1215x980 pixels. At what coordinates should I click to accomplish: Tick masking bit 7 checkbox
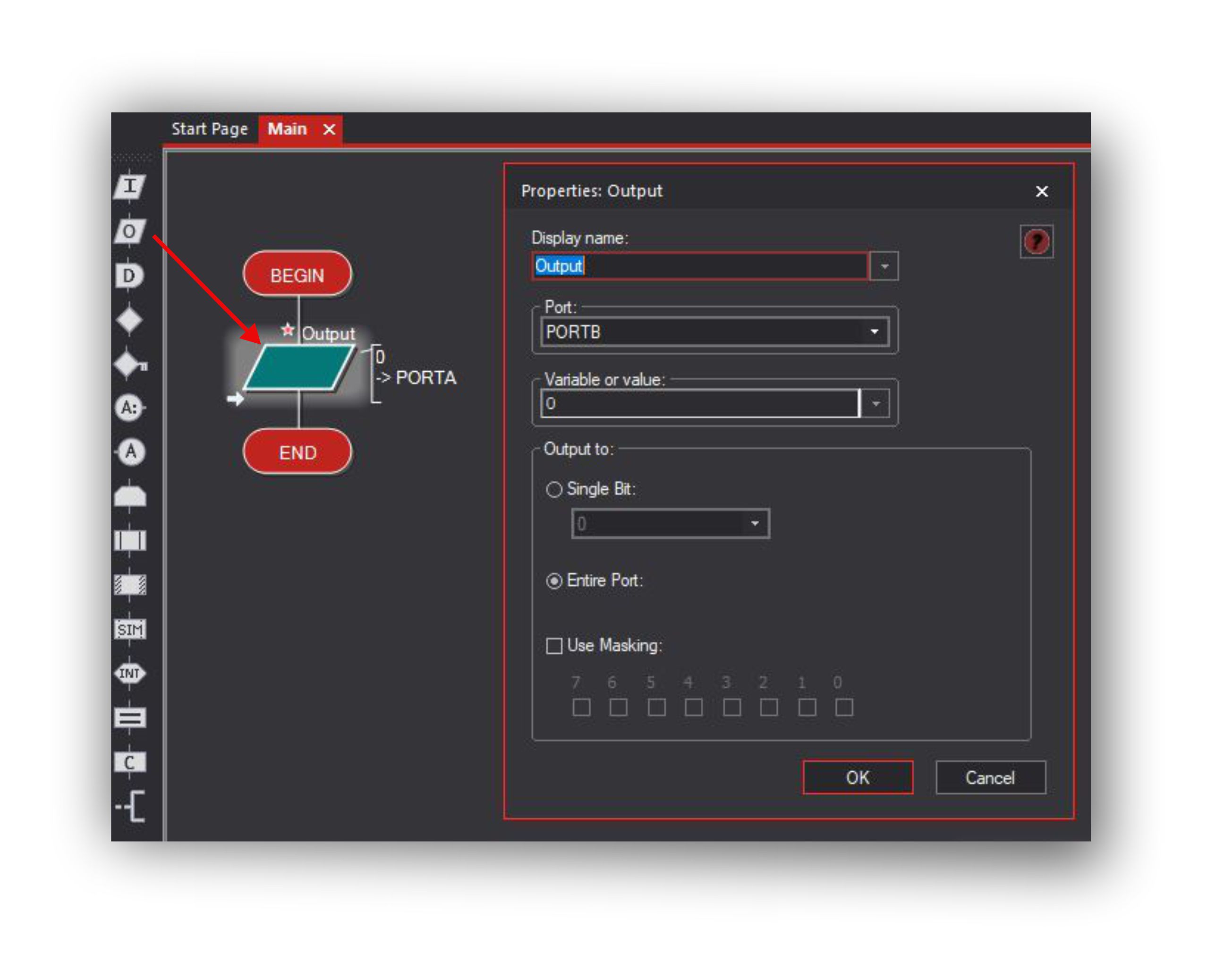(x=582, y=707)
